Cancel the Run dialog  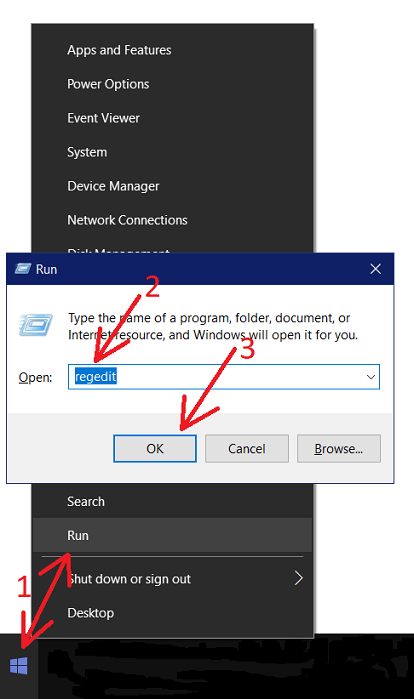pos(246,448)
